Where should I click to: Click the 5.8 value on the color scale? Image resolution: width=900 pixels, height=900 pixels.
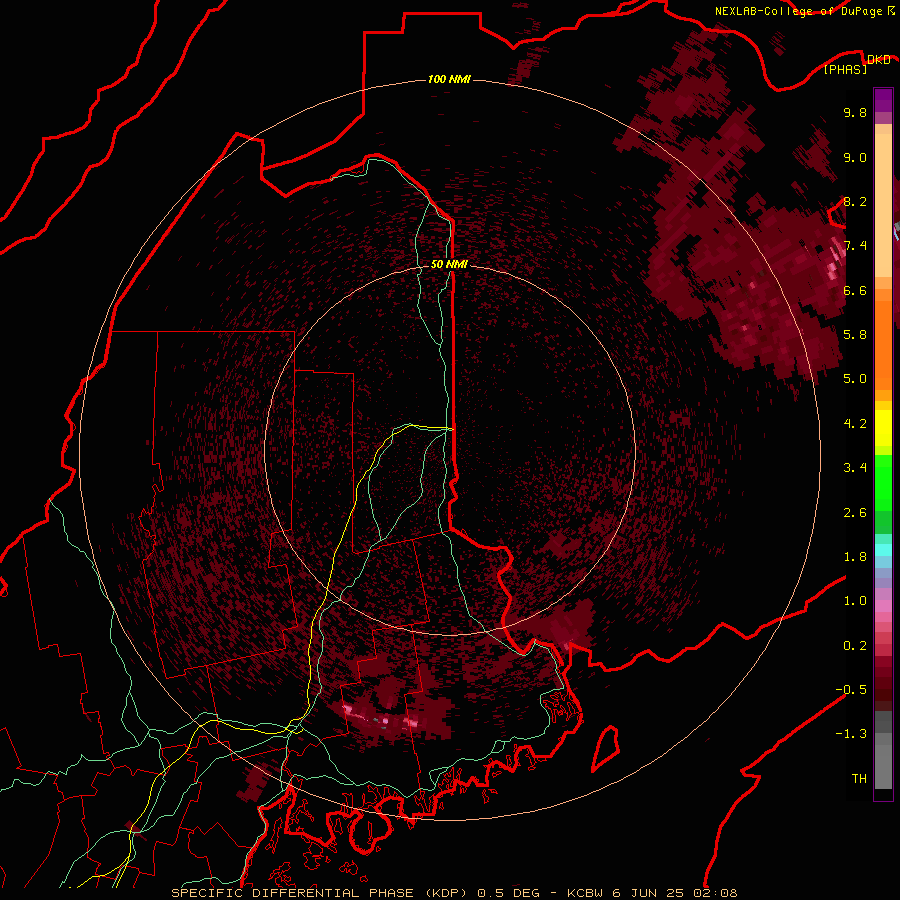[x=855, y=335]
